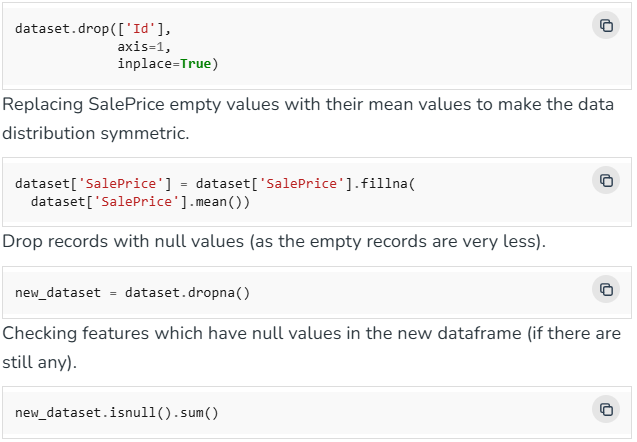Image resolution: width=637 pixels, height=442 pixels.
Task: Click 'new_dataset.isnull().sum()' code text
Action: click(x=116, y=412)
